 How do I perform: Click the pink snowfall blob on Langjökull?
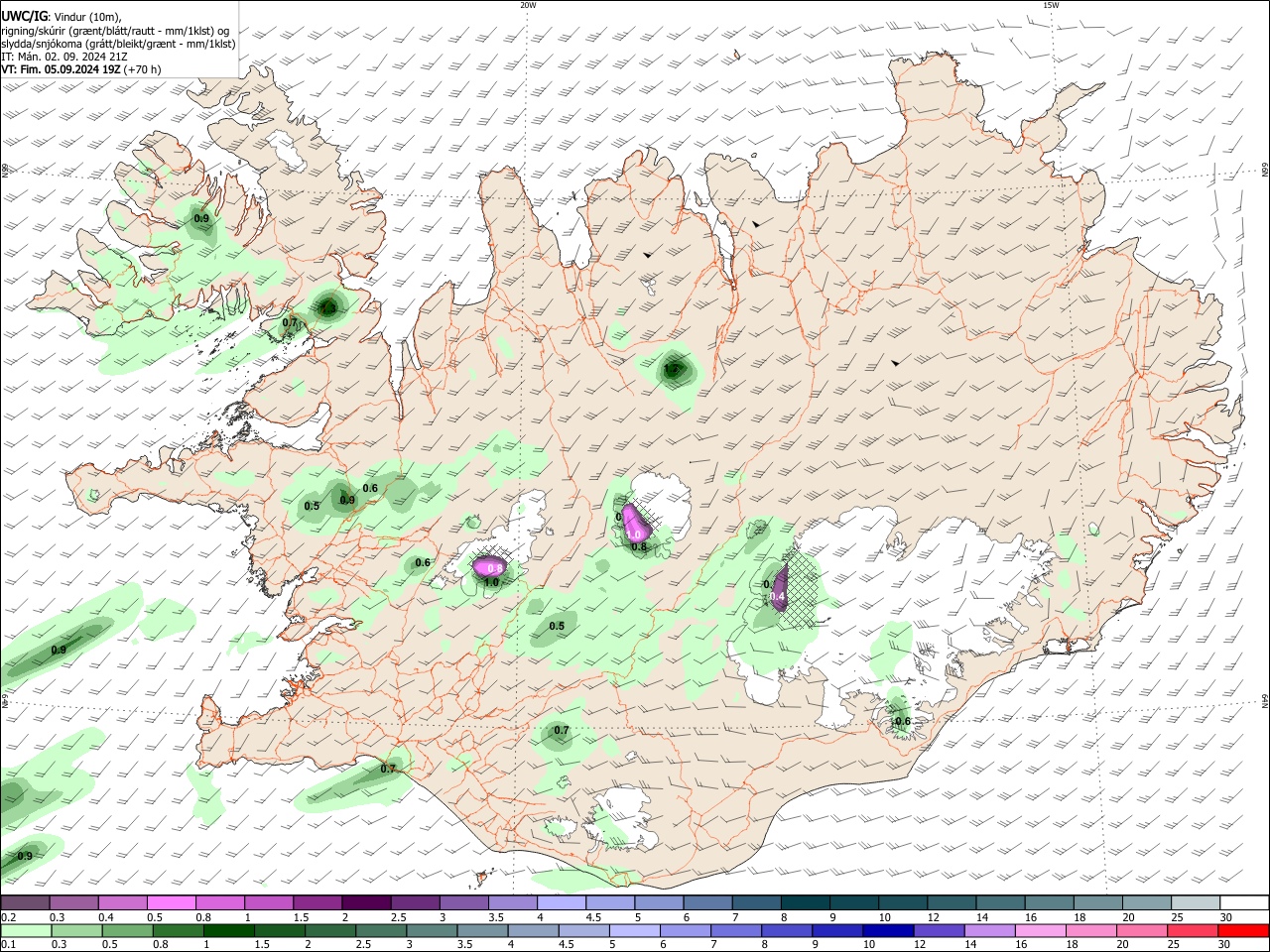(488, 567)
